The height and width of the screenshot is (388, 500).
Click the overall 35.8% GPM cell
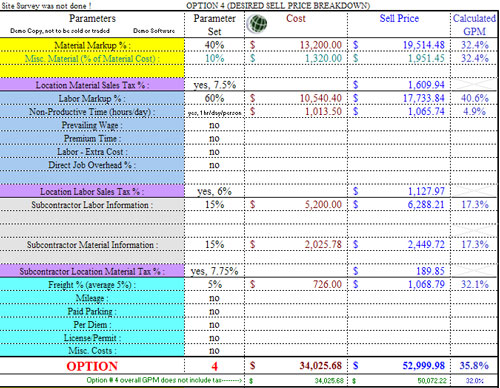tap(475, 366)
